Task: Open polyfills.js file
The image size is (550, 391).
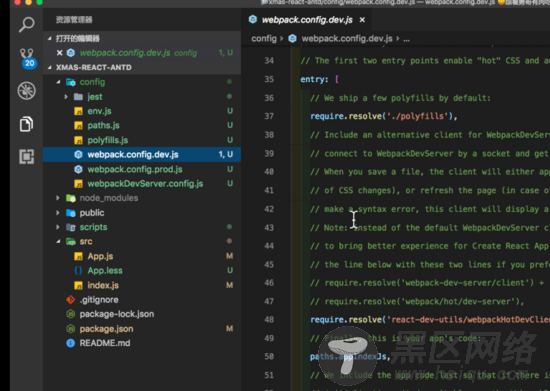Action: [x=108, y=140]
